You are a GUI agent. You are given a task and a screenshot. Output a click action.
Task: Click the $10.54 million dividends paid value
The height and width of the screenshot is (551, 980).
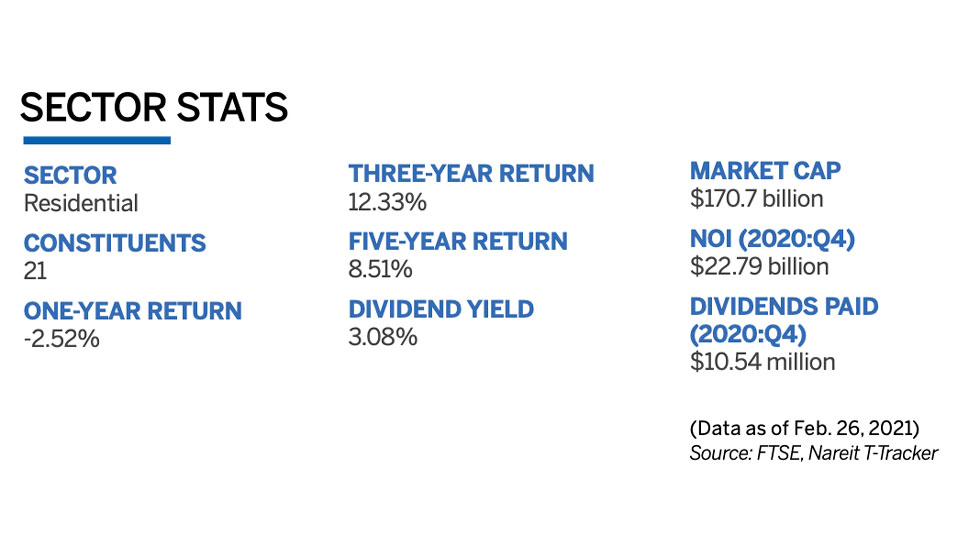click(763, 361)
